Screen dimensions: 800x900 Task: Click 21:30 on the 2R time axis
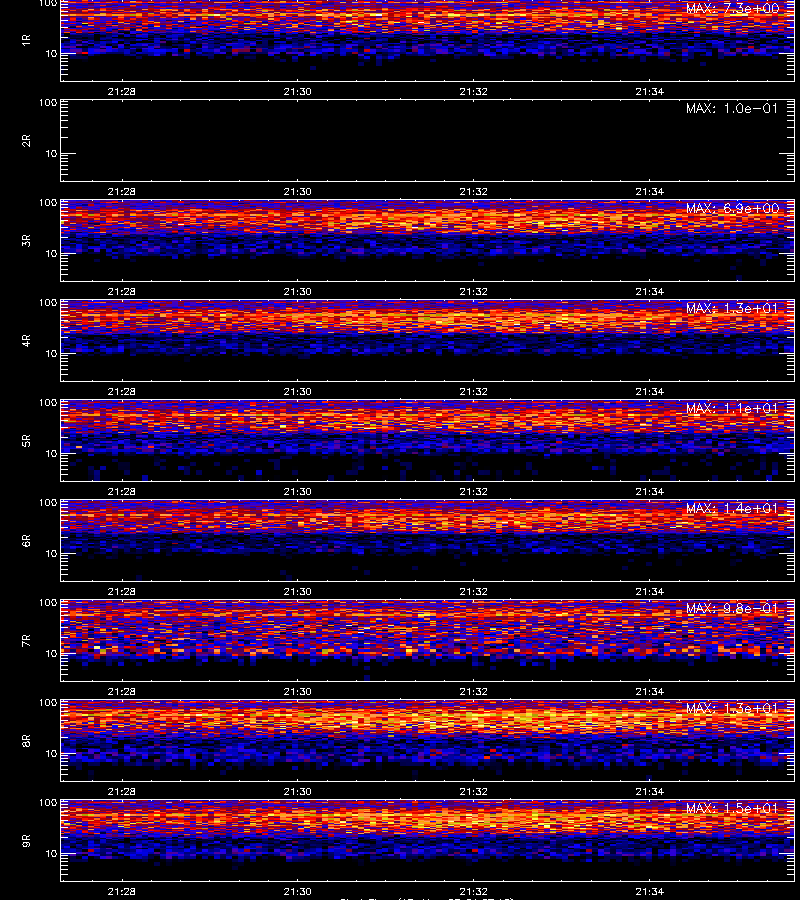tap(297, 192)
